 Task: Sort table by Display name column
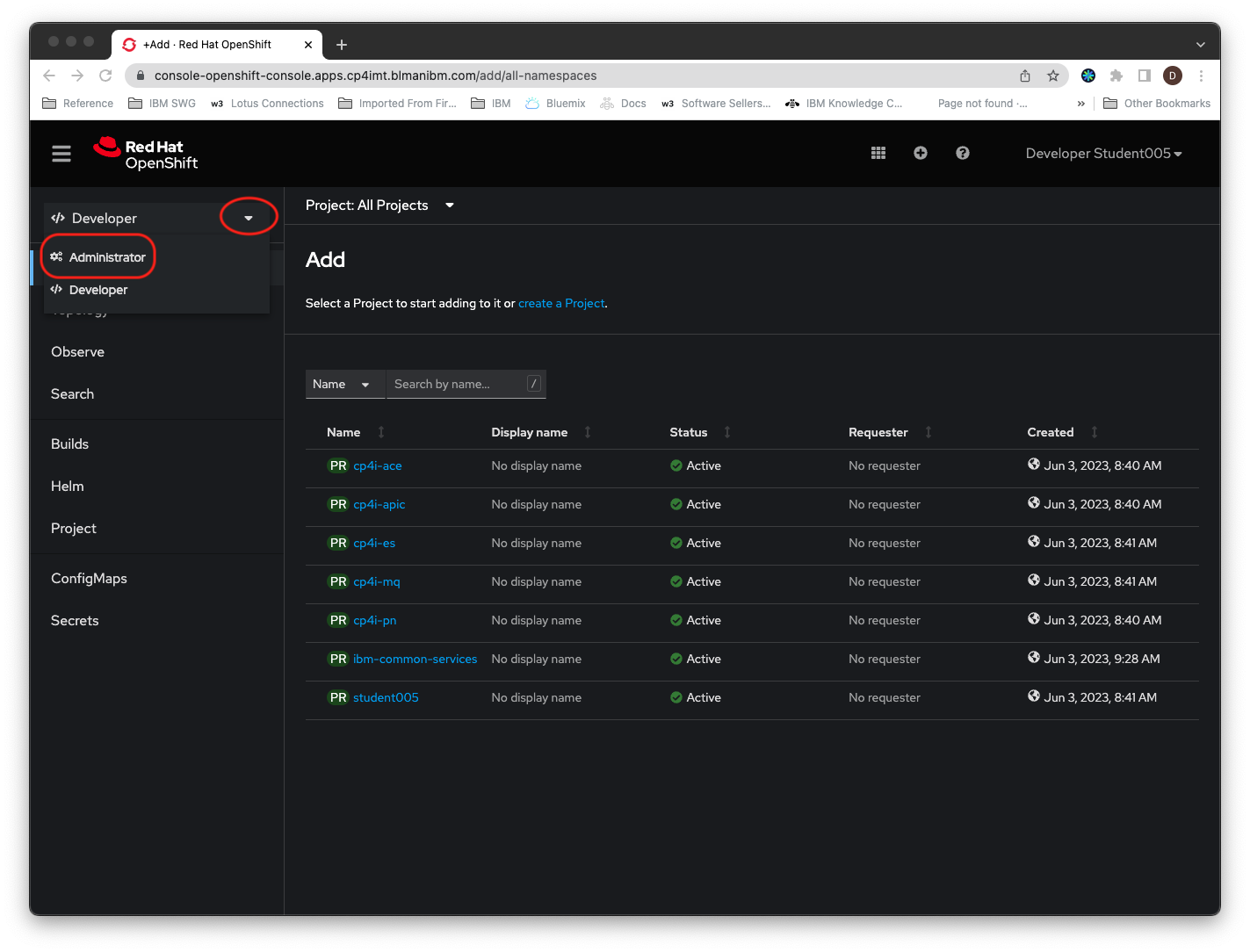(540, 432)
